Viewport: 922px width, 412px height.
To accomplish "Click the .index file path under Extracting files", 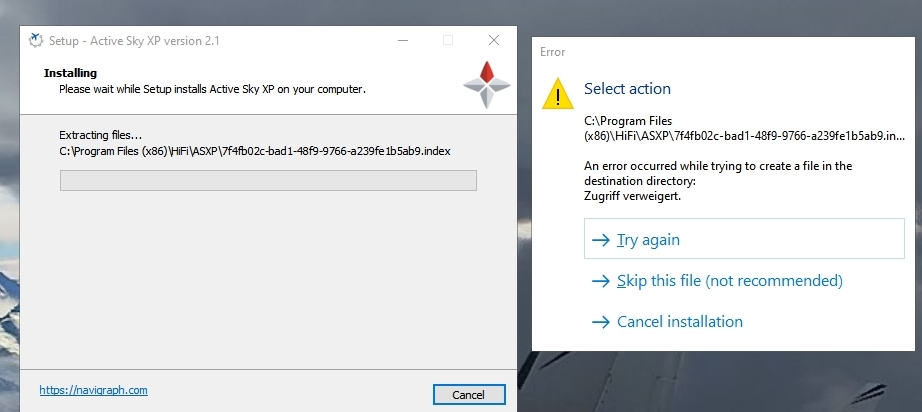I will [255, 151].
